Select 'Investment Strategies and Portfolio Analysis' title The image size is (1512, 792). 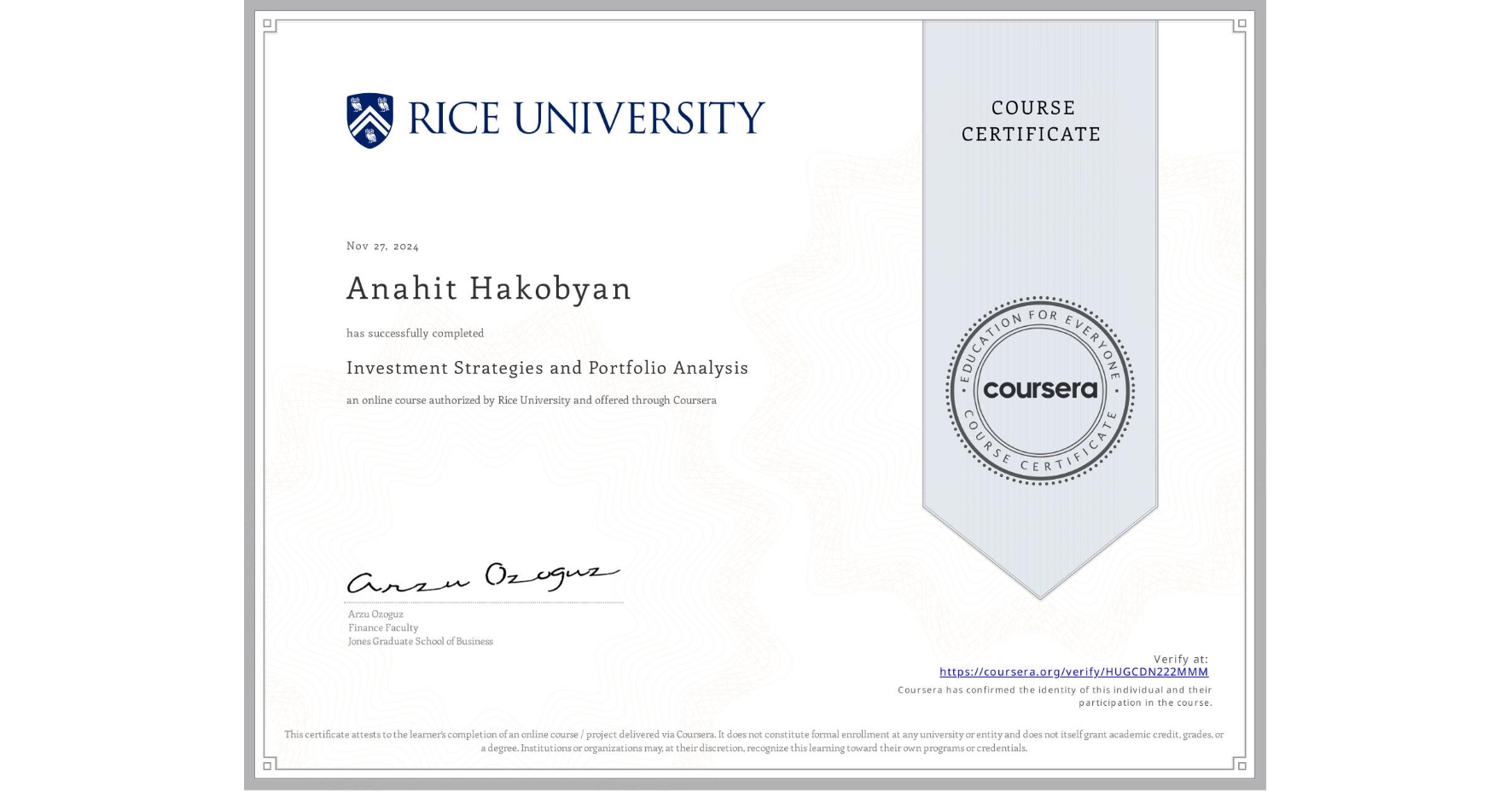[x=547, y=367]
